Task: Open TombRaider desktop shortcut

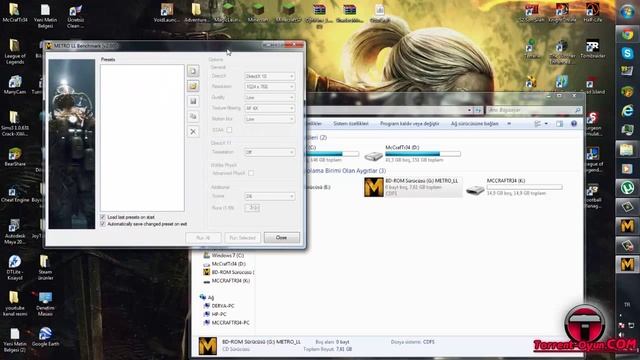Action: [x=592, y=49]
